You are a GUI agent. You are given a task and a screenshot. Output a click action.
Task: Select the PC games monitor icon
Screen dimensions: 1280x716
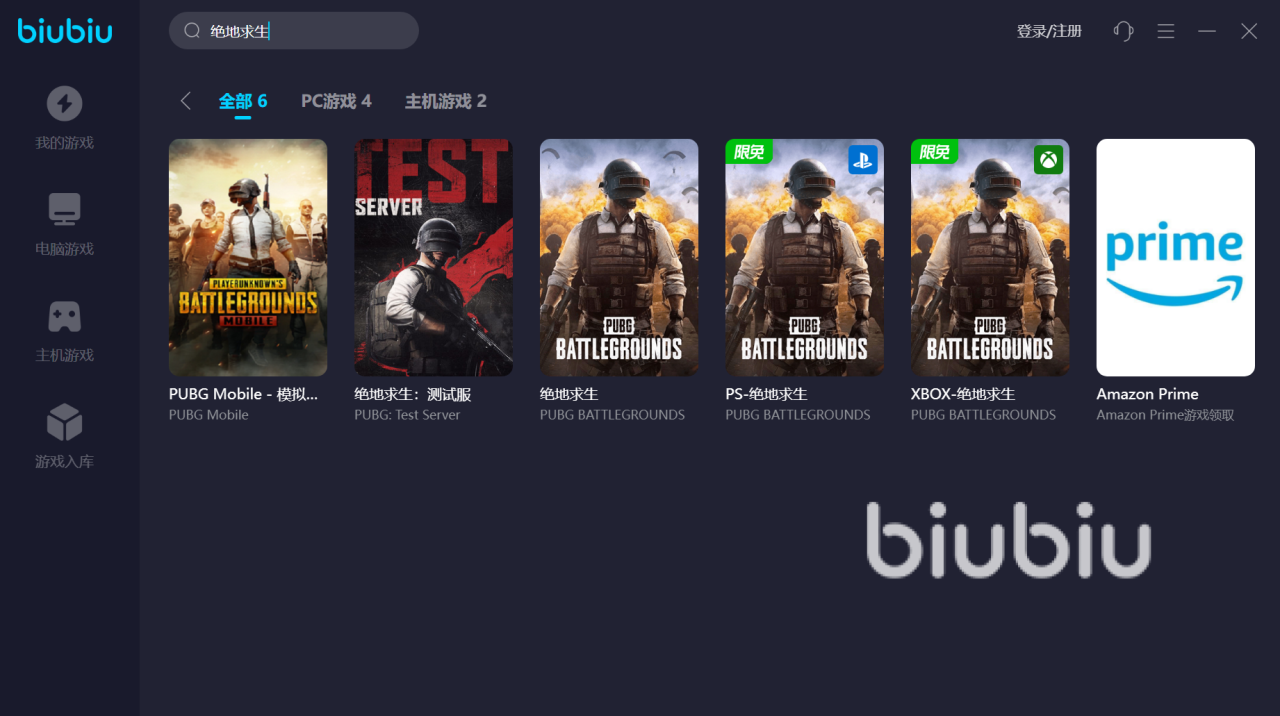[65, 210]
